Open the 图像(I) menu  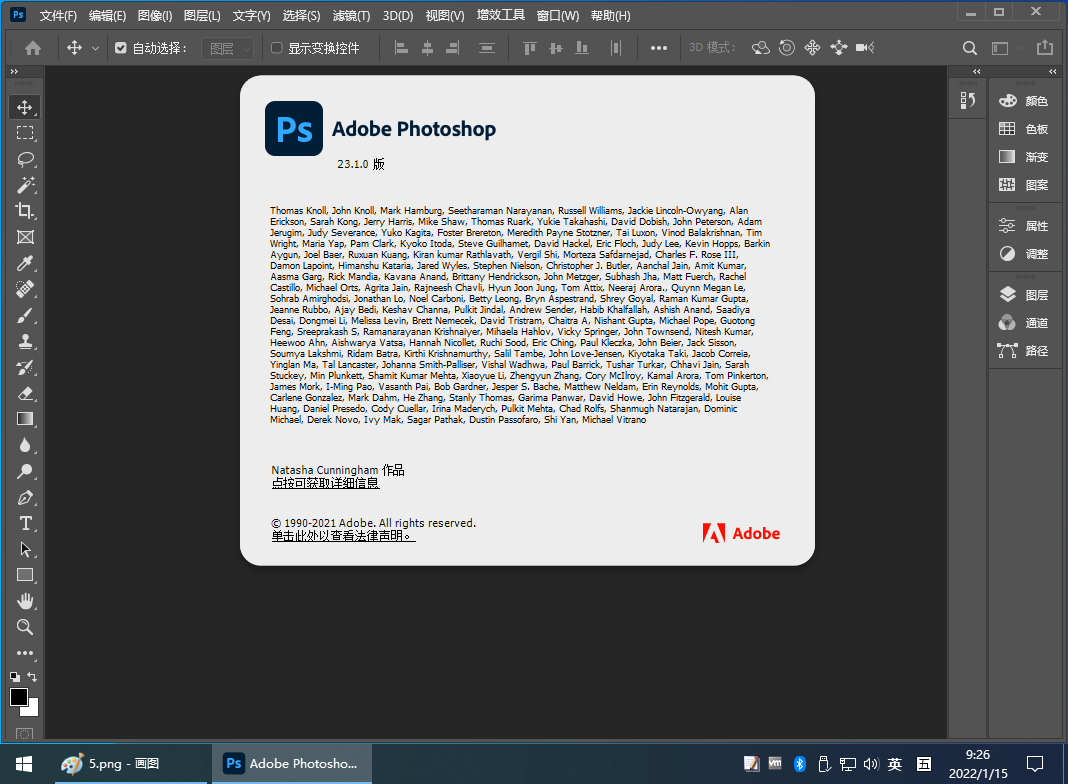click(155, 16)
